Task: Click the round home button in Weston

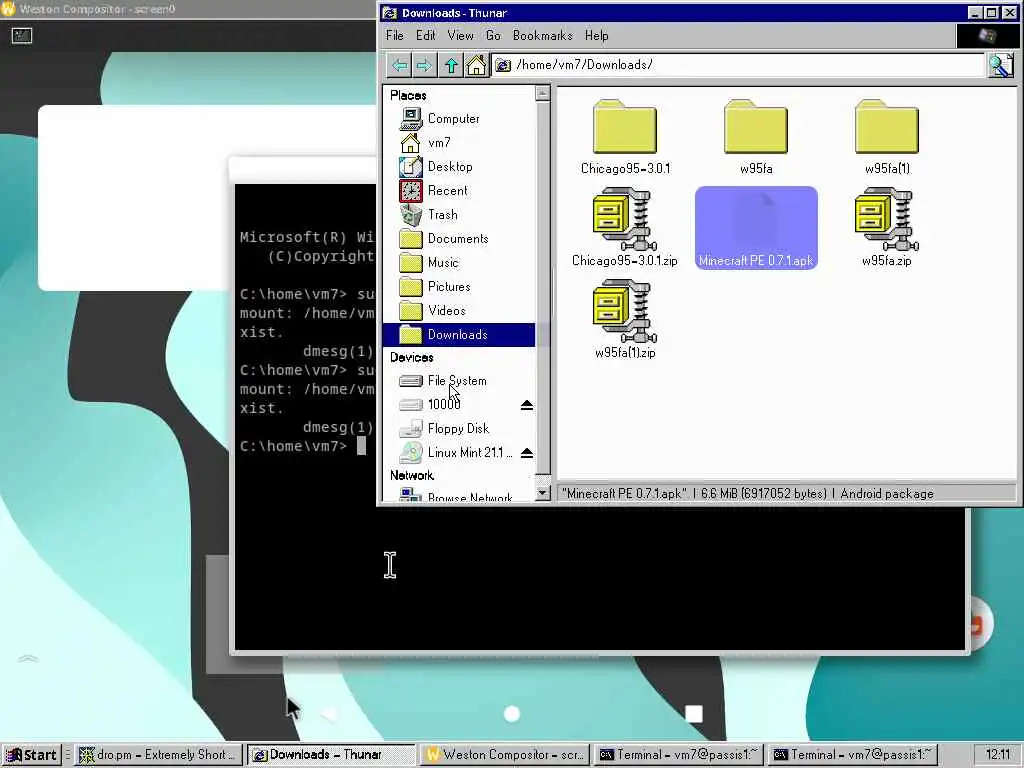Action: tap(512, 714)
